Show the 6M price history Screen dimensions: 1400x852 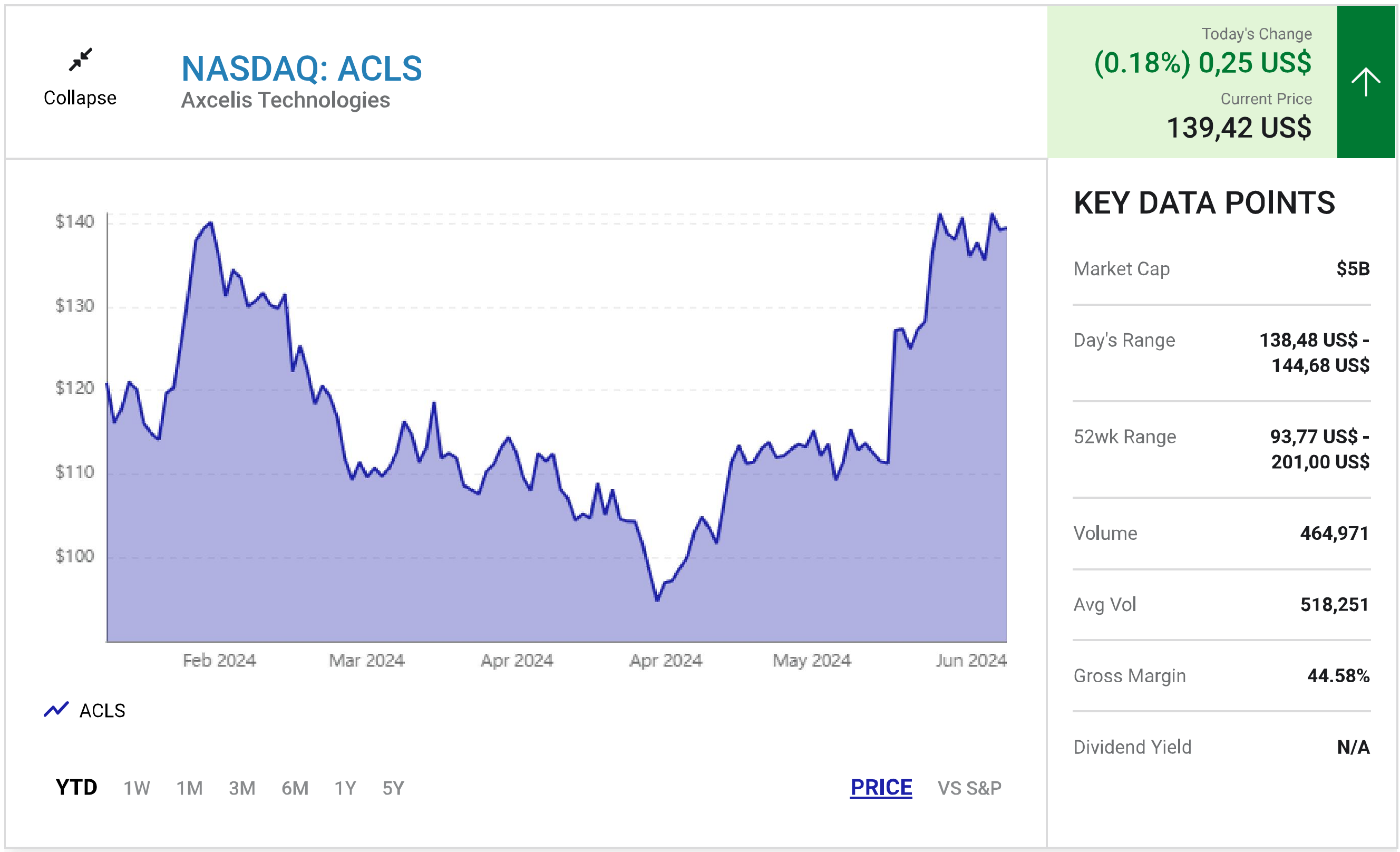point(295,788)
